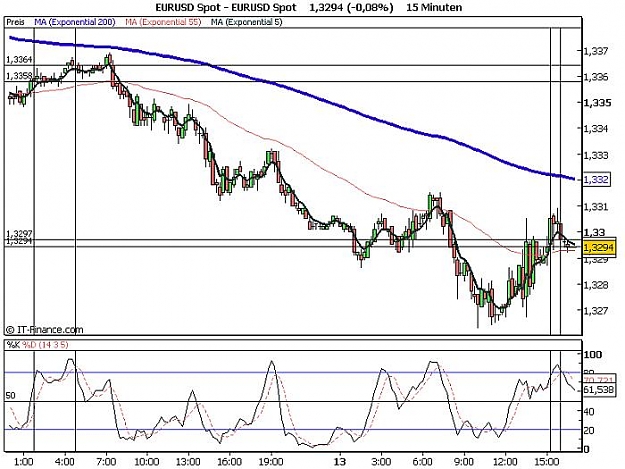625x469 pixels.
Task: Click the '1,337' price axis label
Action: [x=596, y=51]
